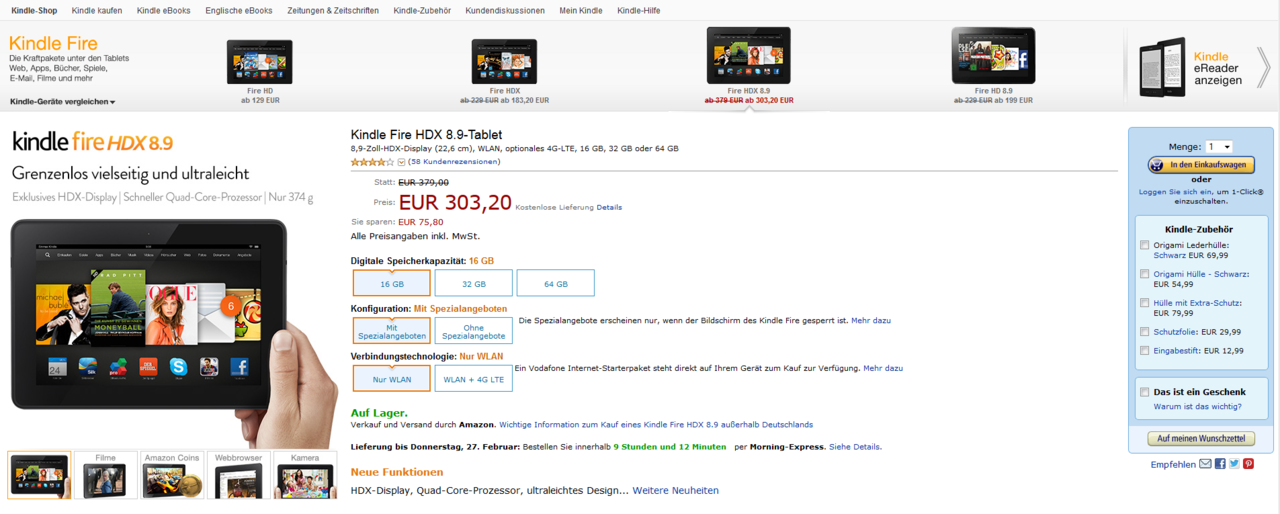Click the star rating graphic
This screenshot has height=514, width=1280.
pos(372,161)
